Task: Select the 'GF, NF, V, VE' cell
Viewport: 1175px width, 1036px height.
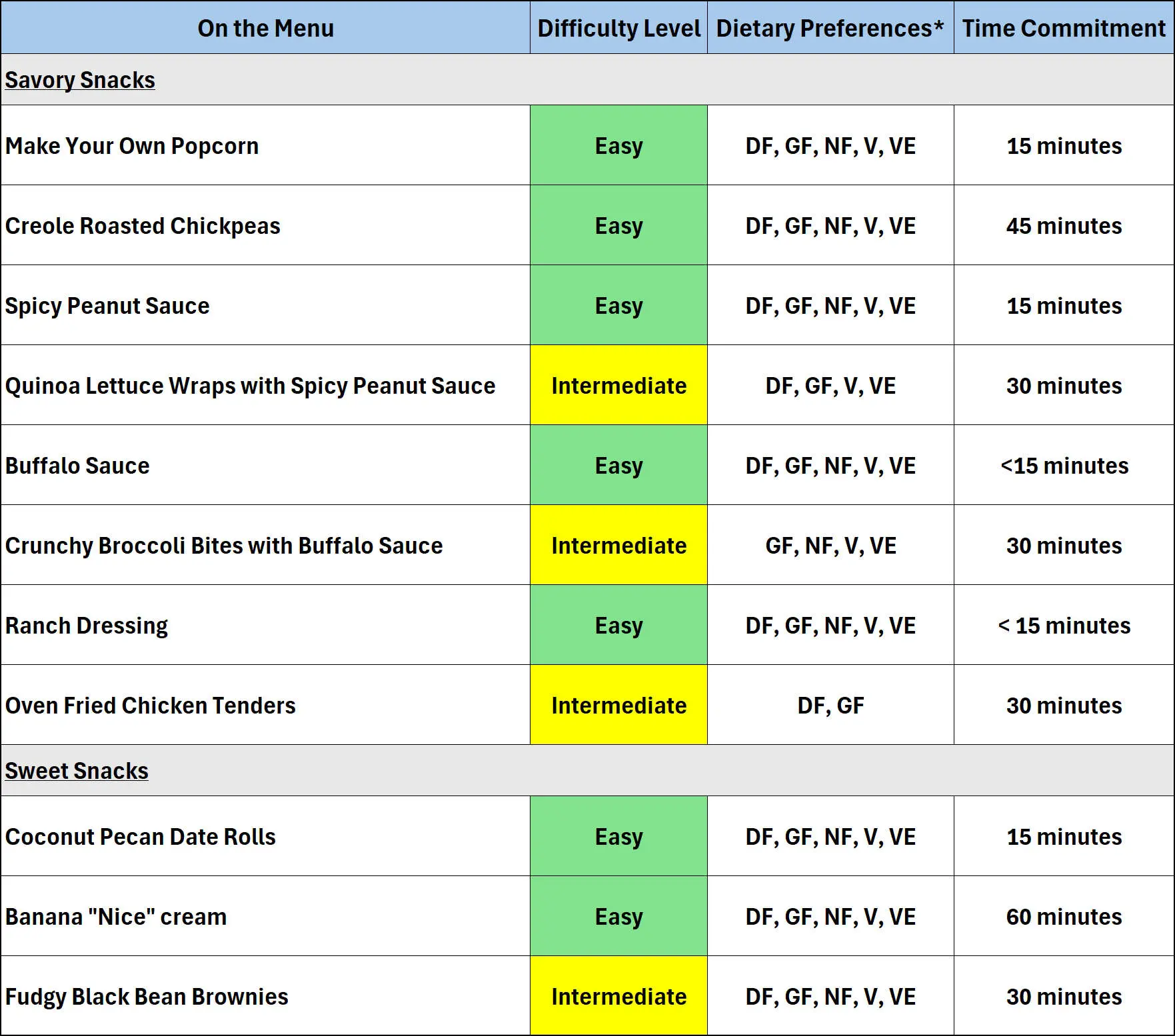Action: pos(830,545)
